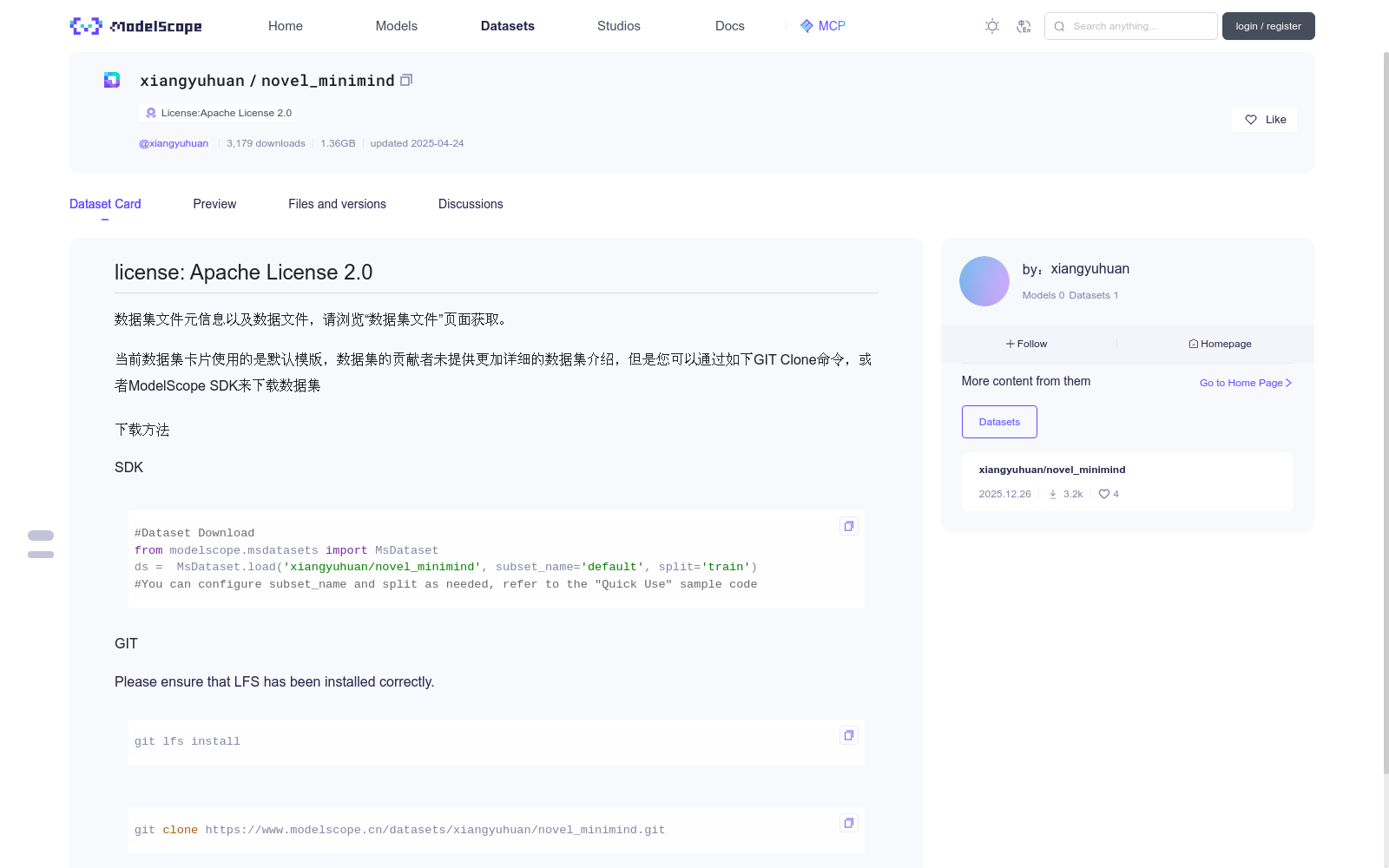Click the license badge icon
This screenshot has width=1389, height=868.
click(151, 113)
